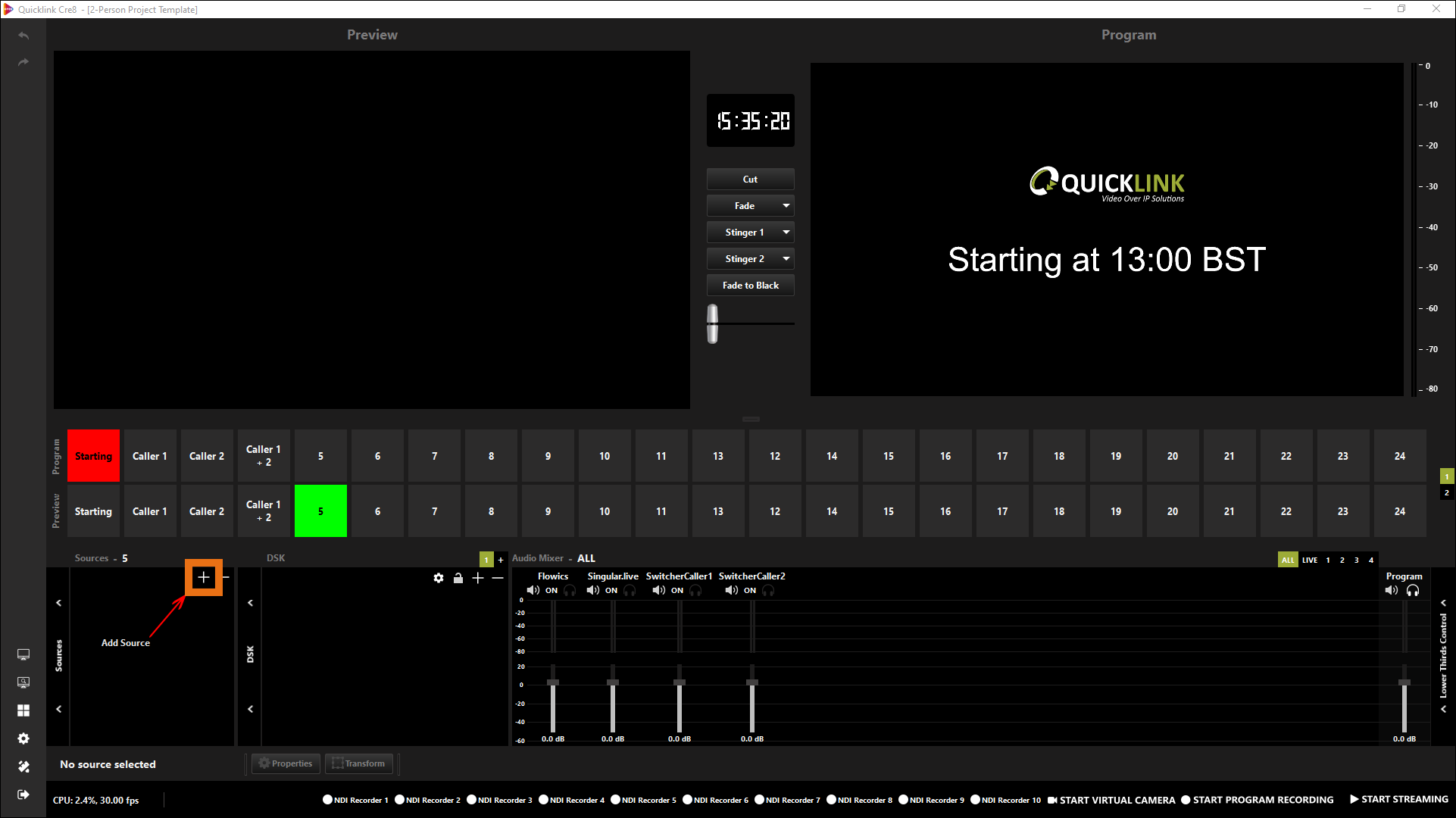Toggle Program headphones monitoring icon
1456x818 pixels.
coord(1413,590)
